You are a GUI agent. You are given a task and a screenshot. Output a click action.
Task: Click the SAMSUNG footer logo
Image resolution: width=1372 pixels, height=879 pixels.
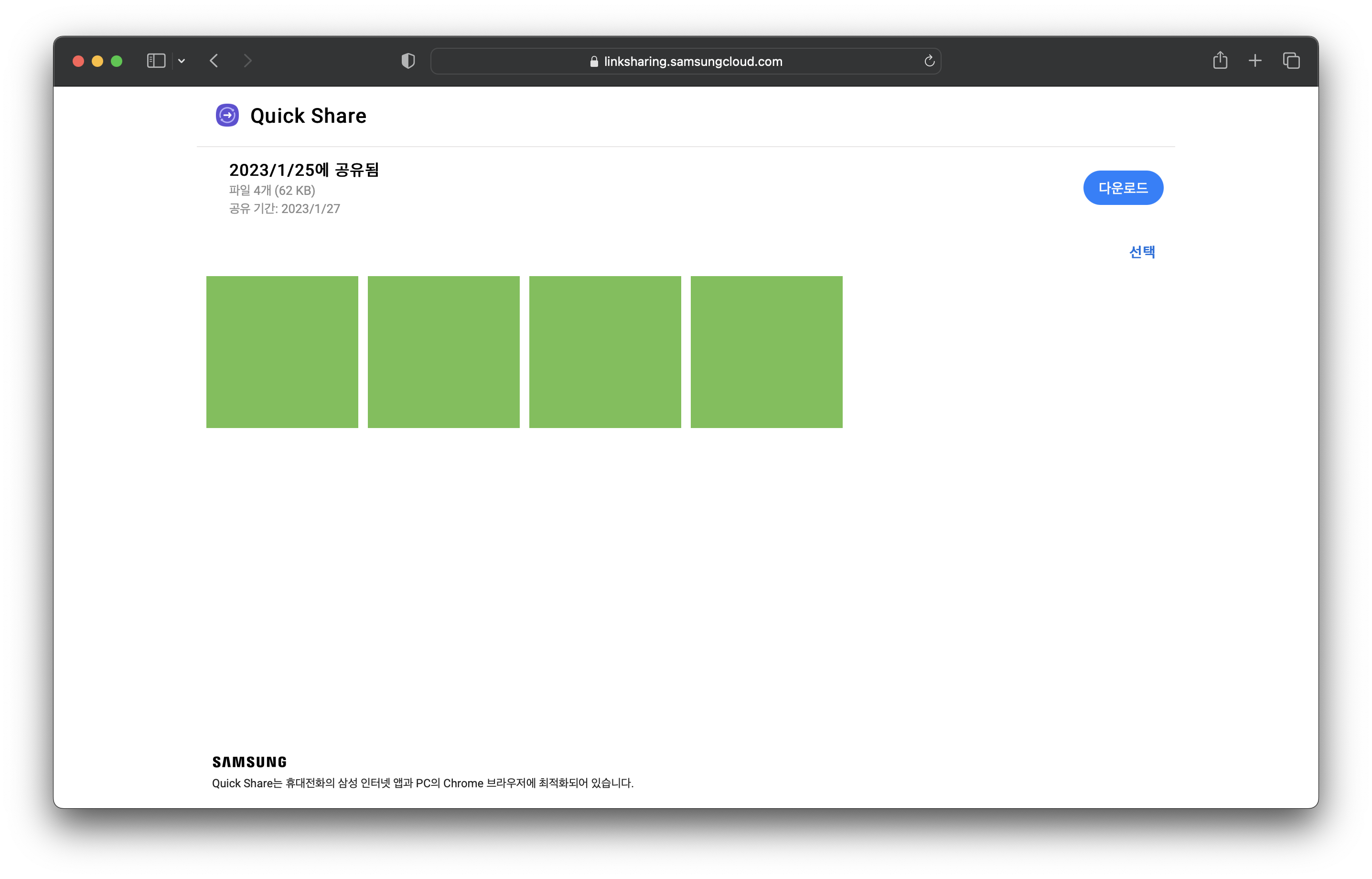[249, 762]
